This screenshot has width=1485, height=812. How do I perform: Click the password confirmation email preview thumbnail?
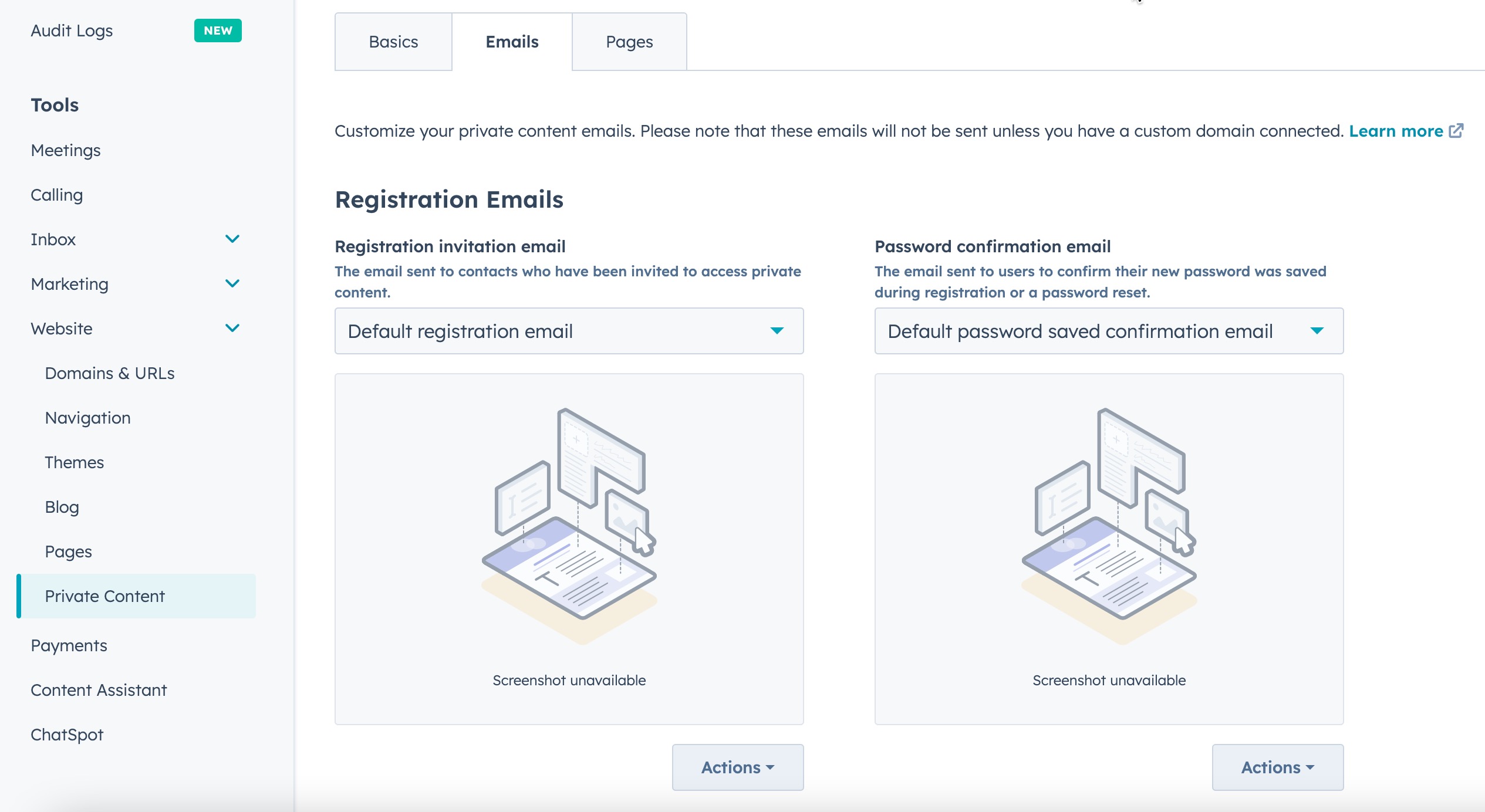[1108, 549]
